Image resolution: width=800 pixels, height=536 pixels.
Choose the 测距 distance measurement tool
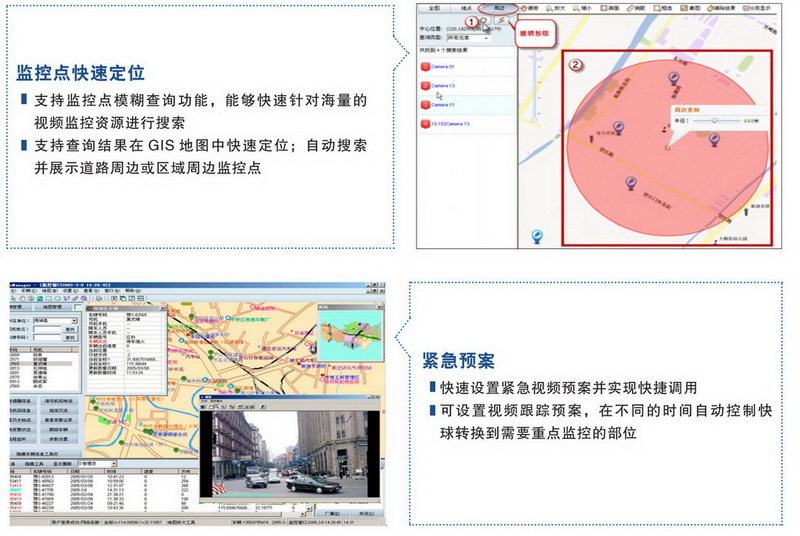click(636, 8)
